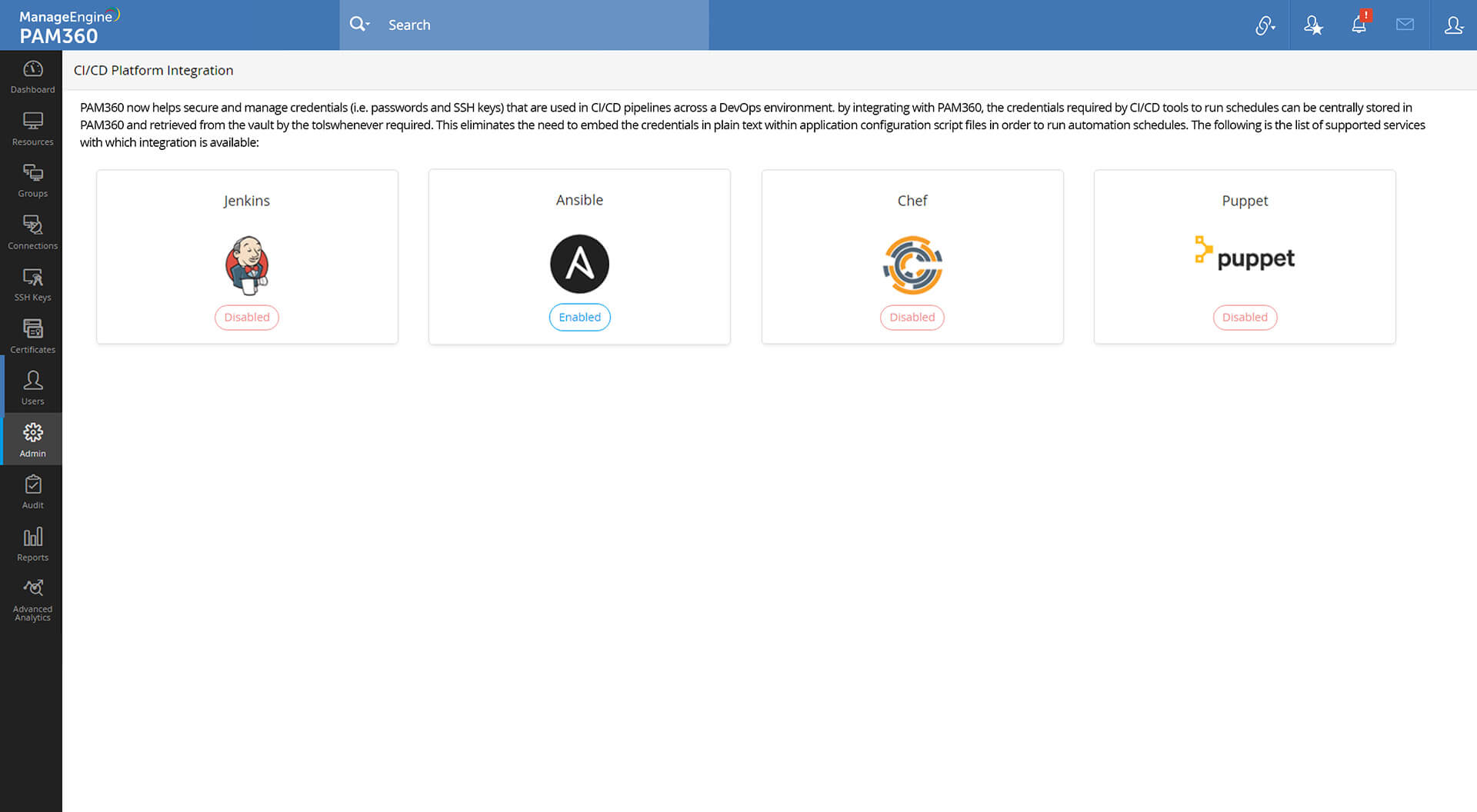
Task: Open the Audit section
Action: tap(32, 492)
